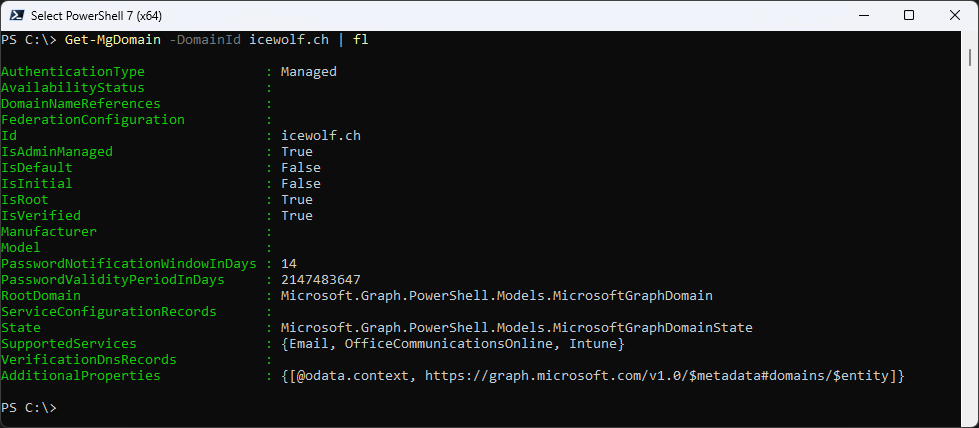The width and height of the screenshot is (979, 428).
Task: Click the PasswordNotificationWindowInDays value 14
Action: click(x=289, y=264)
